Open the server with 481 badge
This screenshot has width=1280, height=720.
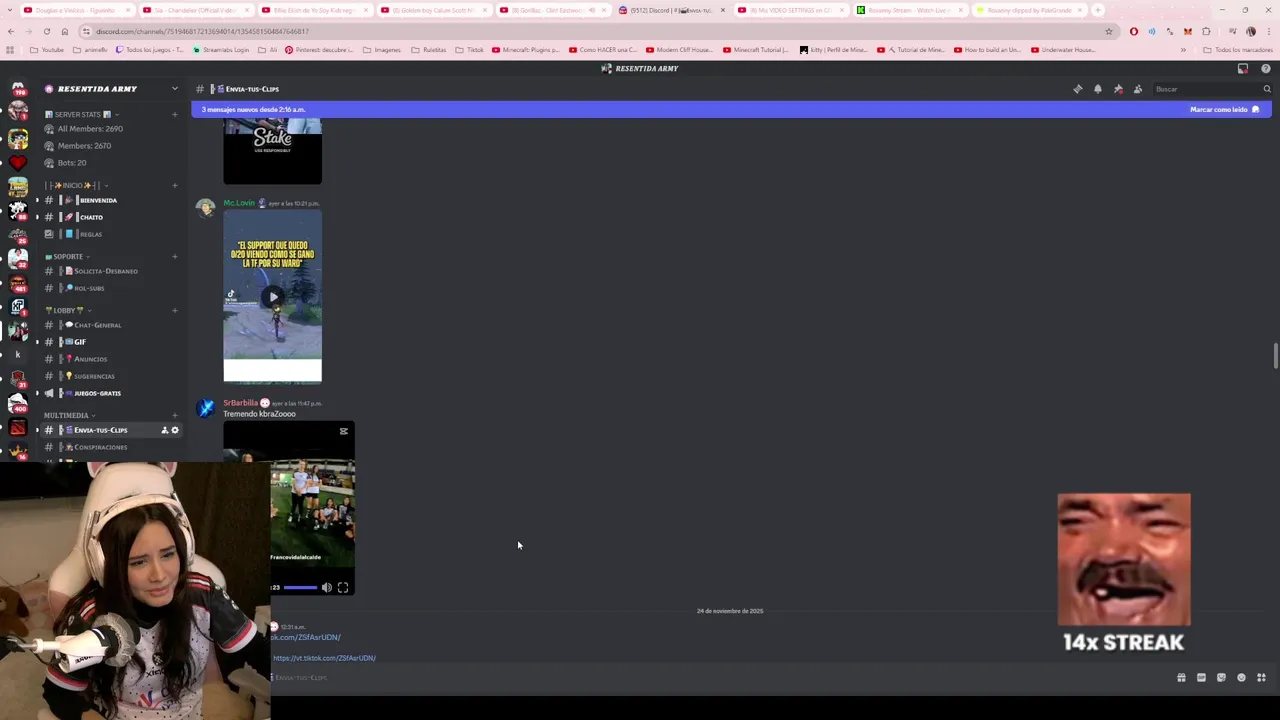click(x=18, y=282)
